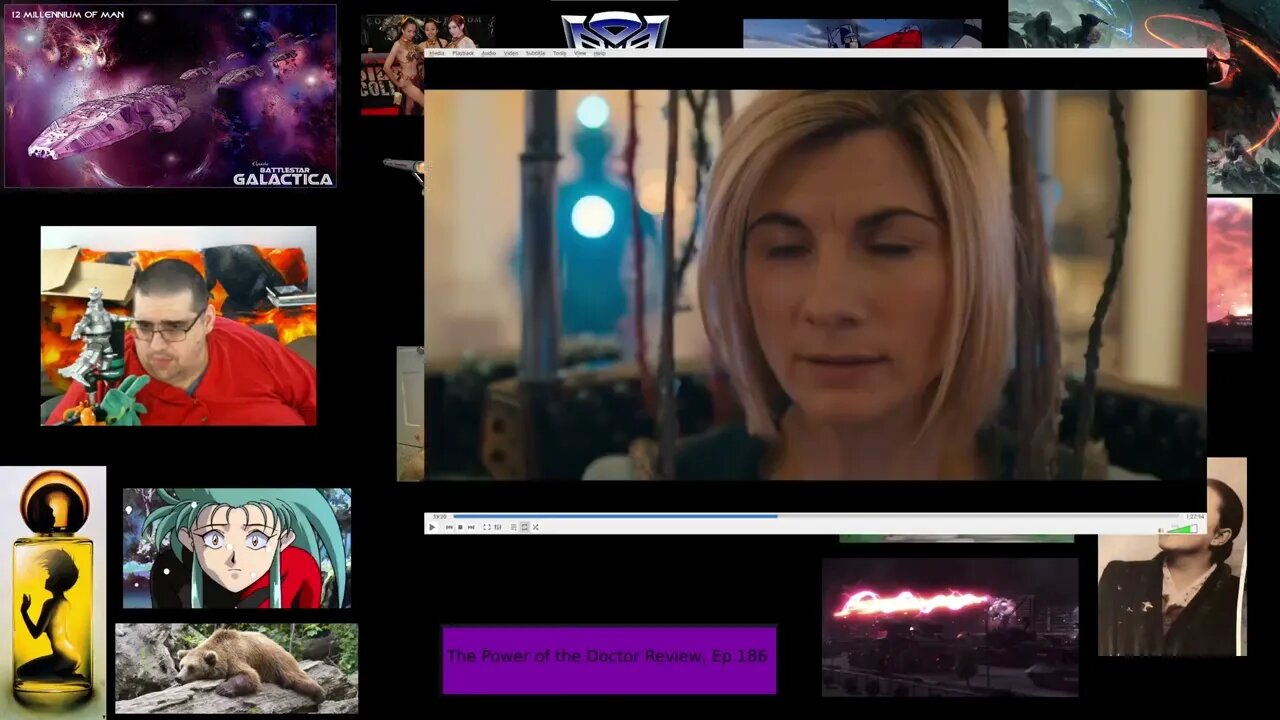Click the yellow perfume bottle image
The height and width of the screenshot is (720, 1280).
tap(53, 592)
